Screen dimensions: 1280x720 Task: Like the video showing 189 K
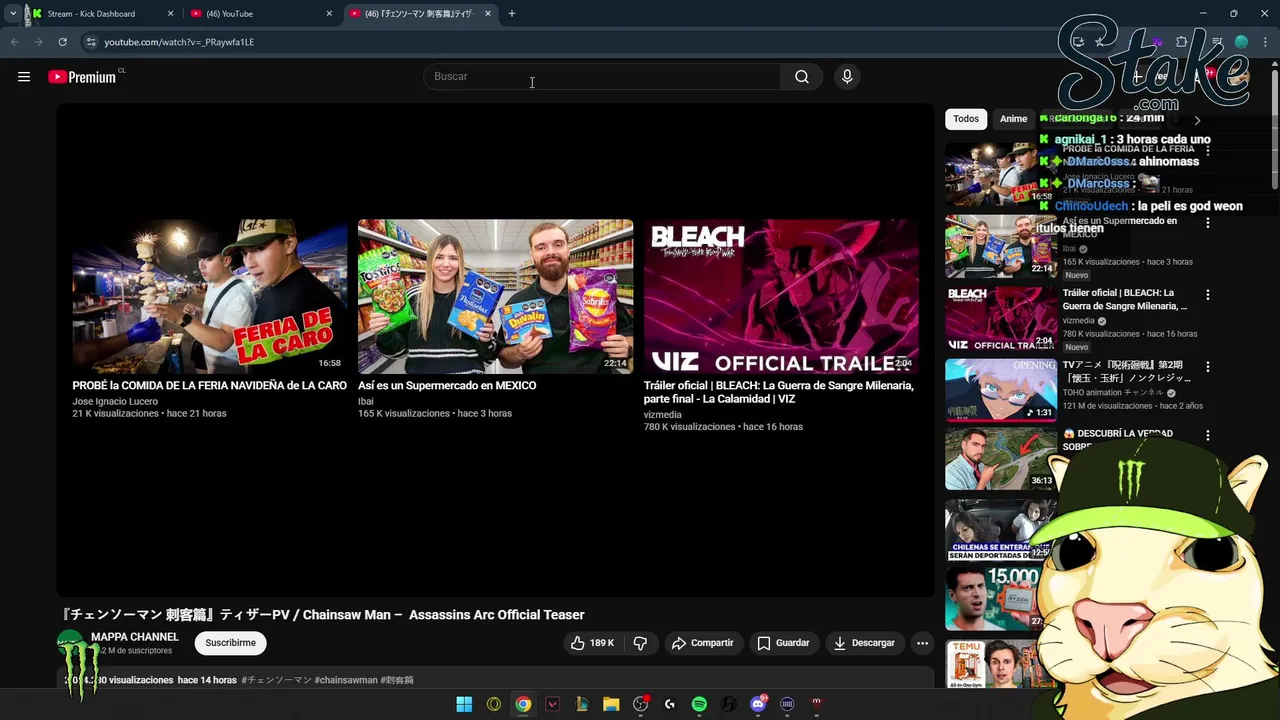(592, 643)
